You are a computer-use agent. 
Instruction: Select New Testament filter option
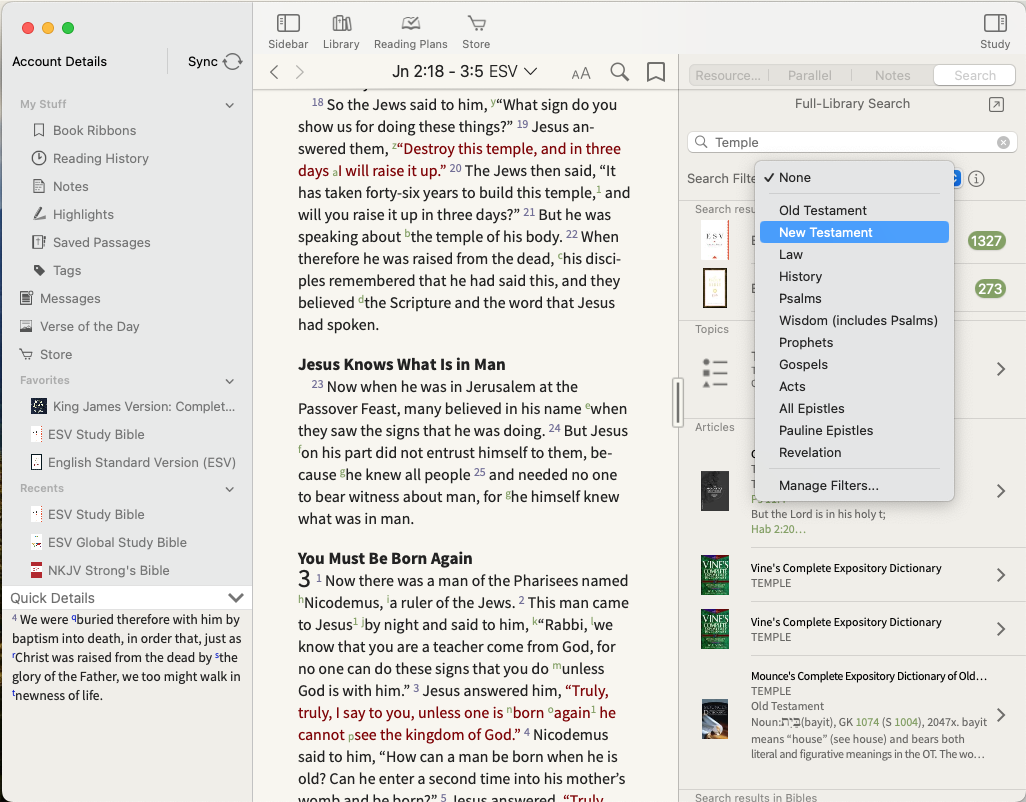(826, 232)
